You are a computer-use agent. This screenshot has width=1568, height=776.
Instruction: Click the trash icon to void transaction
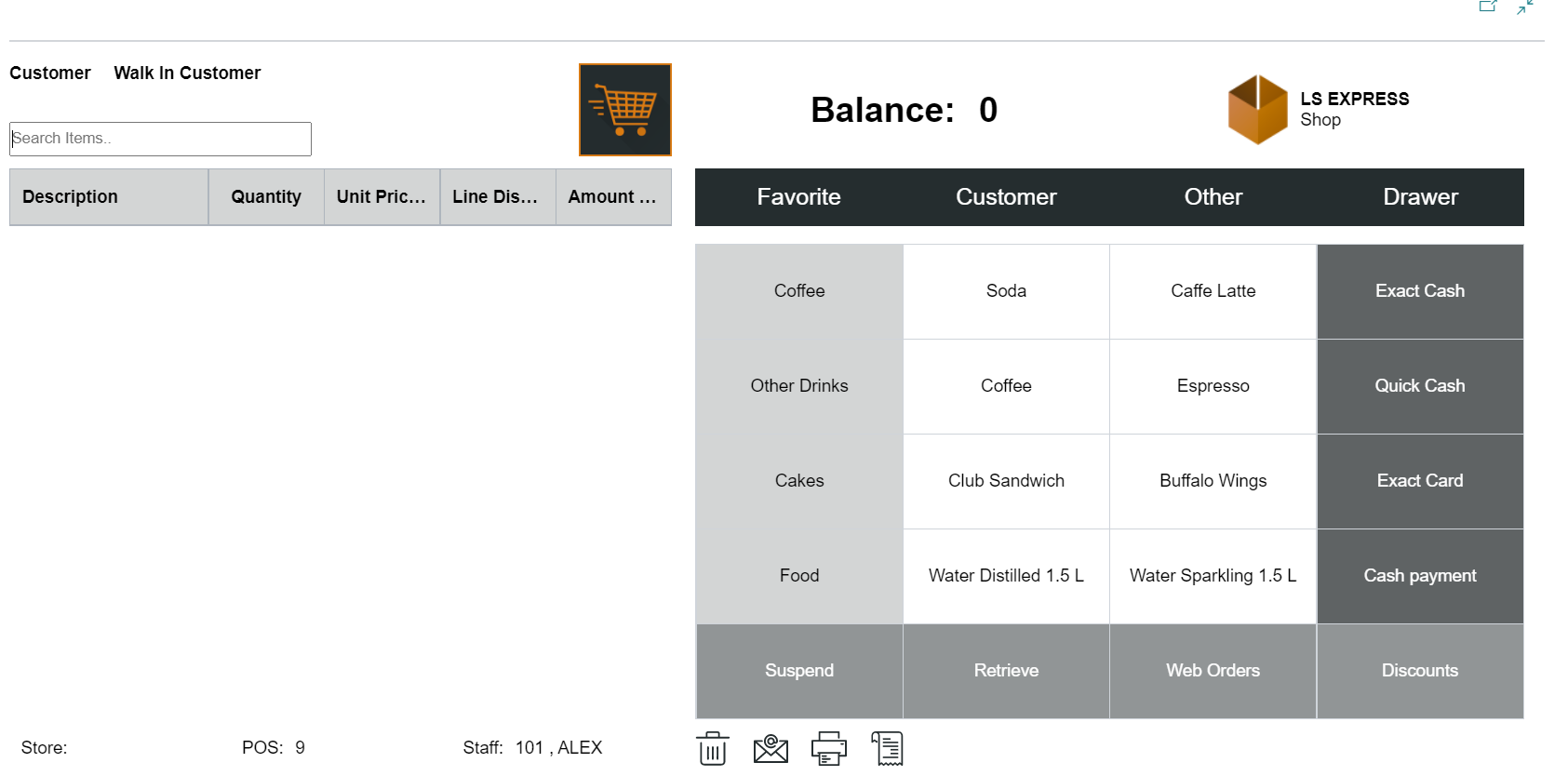pos(712,747)
